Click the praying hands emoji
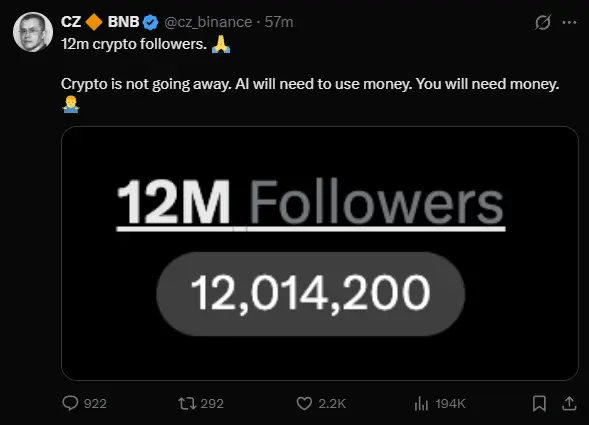 (x=221, y=44)
